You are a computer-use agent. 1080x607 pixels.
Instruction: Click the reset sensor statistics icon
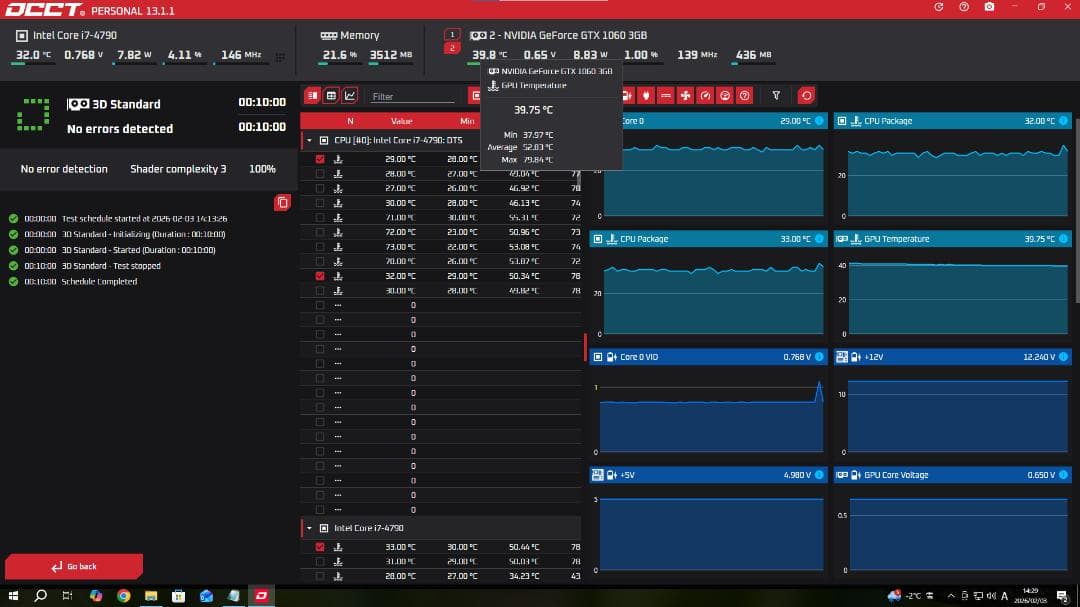pos(806,96)
